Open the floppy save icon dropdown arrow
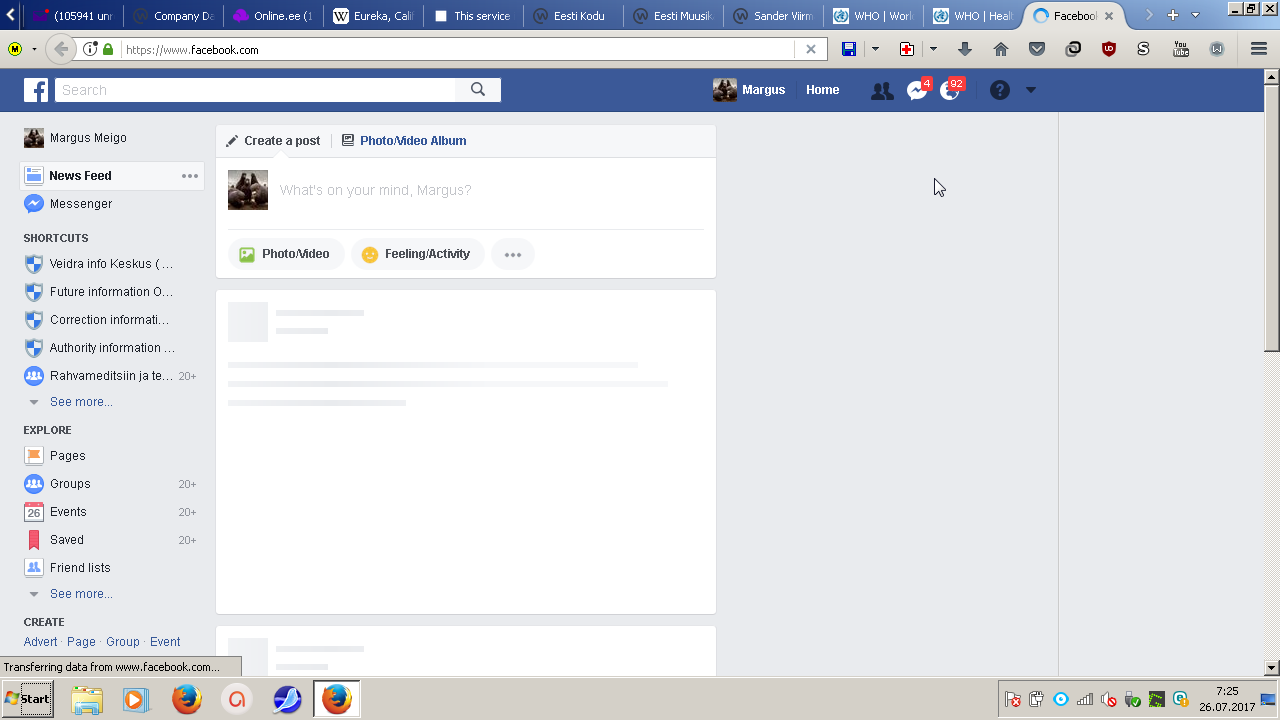This screenshot has height=720, width=1280. point(875,49)
